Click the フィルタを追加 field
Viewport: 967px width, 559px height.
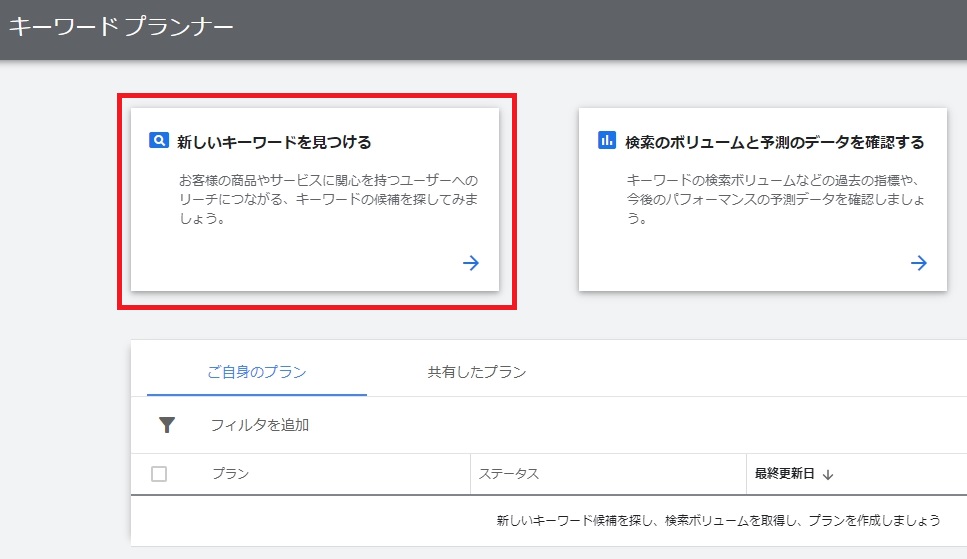pyautogui.click(x=260, y=425)
